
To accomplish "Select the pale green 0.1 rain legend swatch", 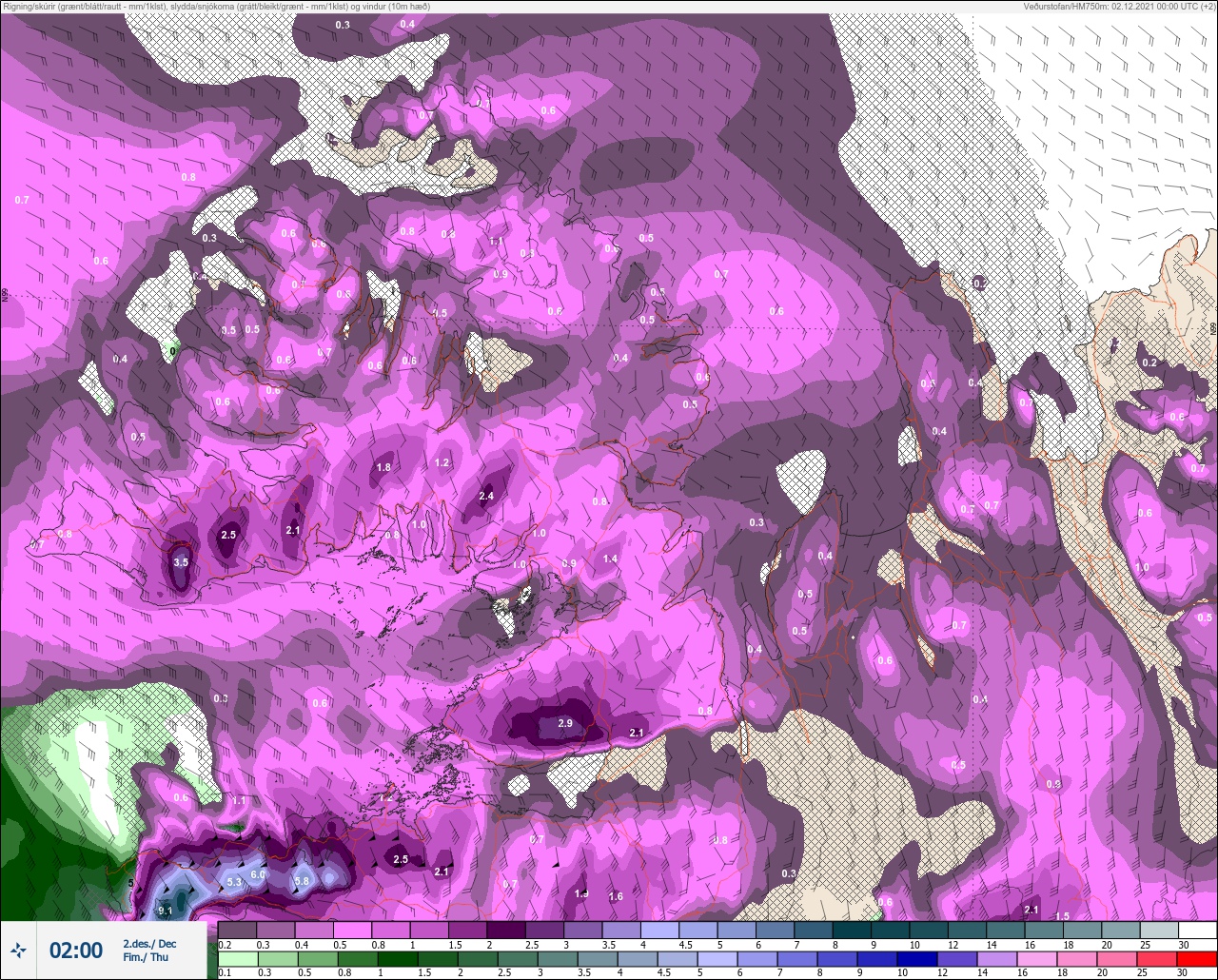I will pos(239,959).
